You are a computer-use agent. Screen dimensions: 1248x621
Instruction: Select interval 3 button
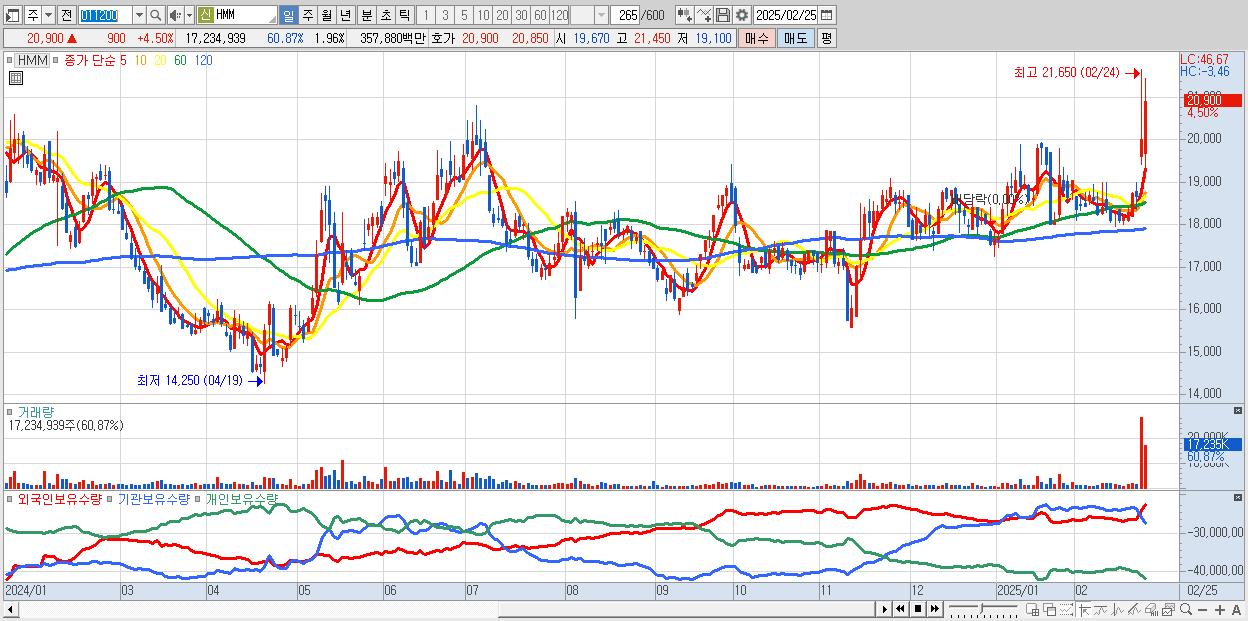click(x=444, y=15)
